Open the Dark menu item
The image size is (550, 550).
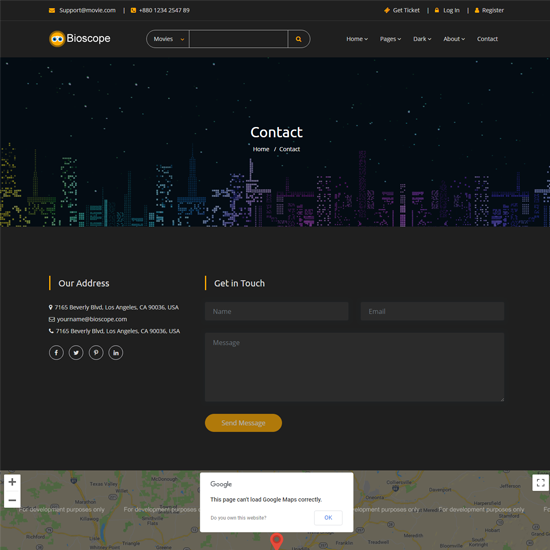pyautogui.click(x=422, y=39)
